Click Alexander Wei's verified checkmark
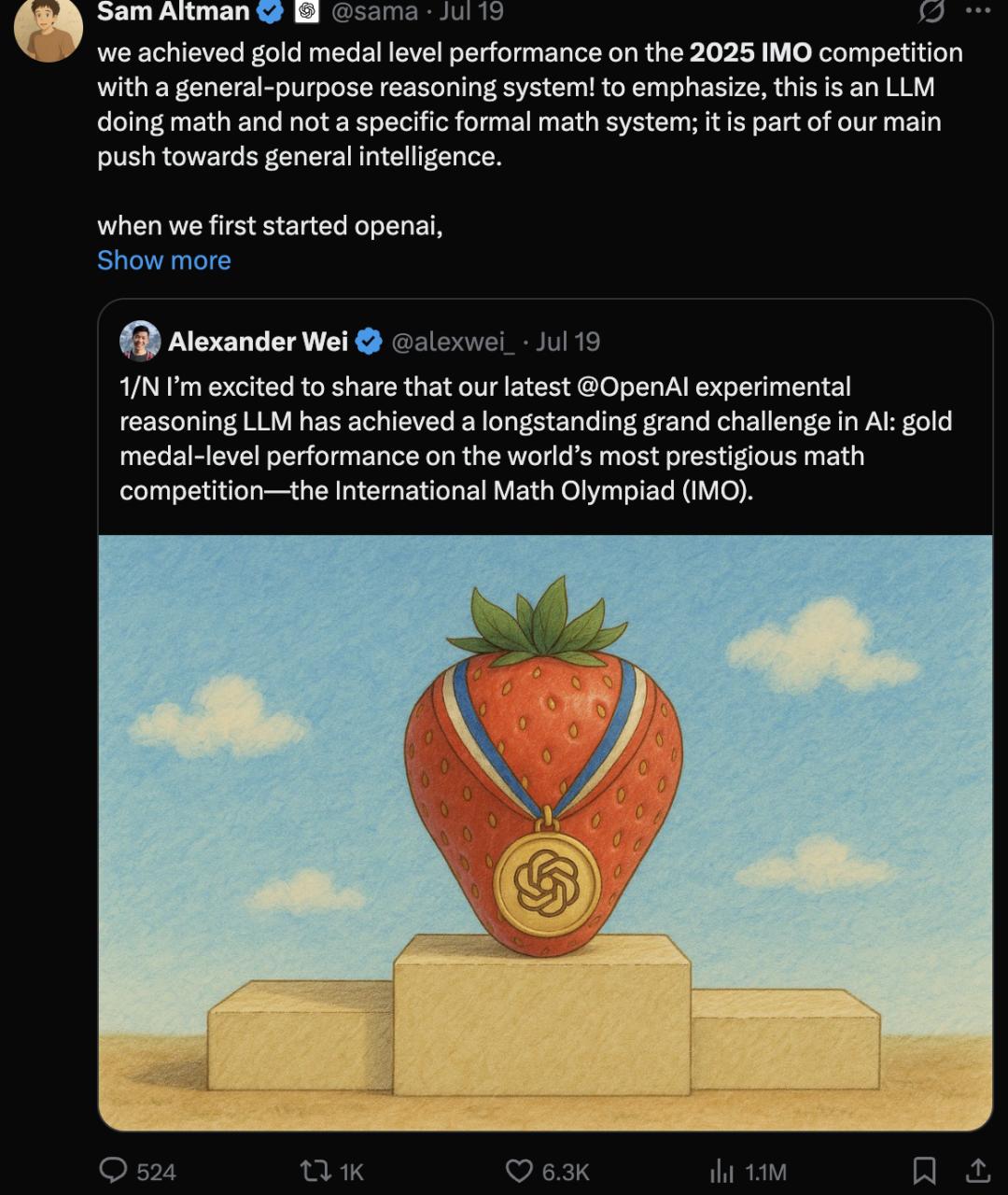1008x1195 pixels. pyautogui.click(x=370, y=342)
